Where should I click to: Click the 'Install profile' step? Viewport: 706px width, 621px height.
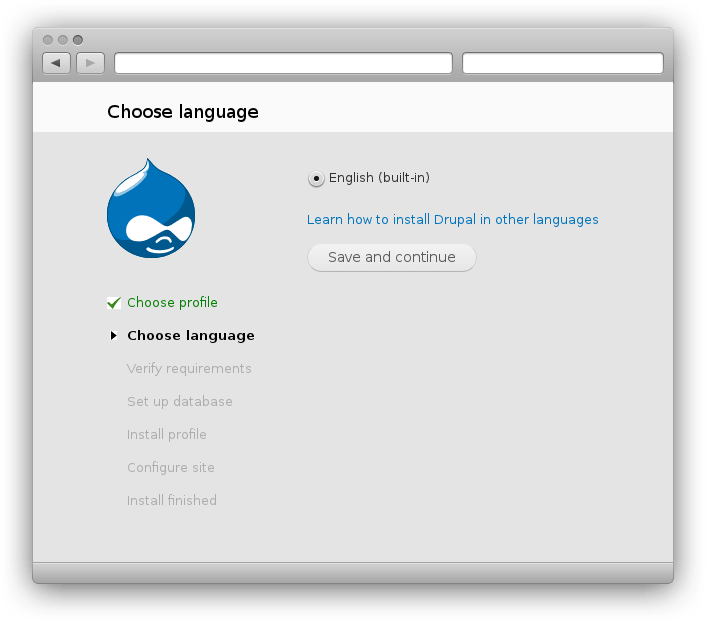click(167, 435)
